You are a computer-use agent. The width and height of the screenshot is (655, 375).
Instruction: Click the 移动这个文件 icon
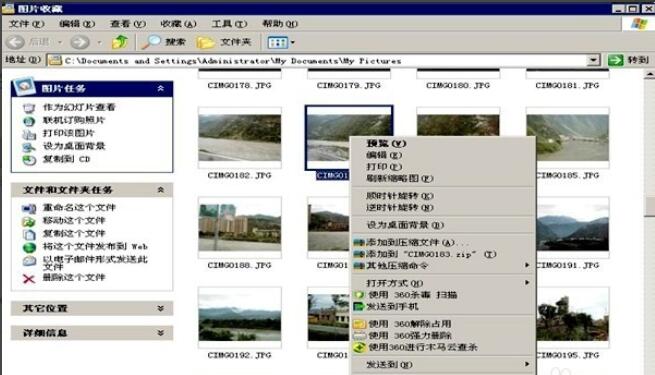coord(29,221)
